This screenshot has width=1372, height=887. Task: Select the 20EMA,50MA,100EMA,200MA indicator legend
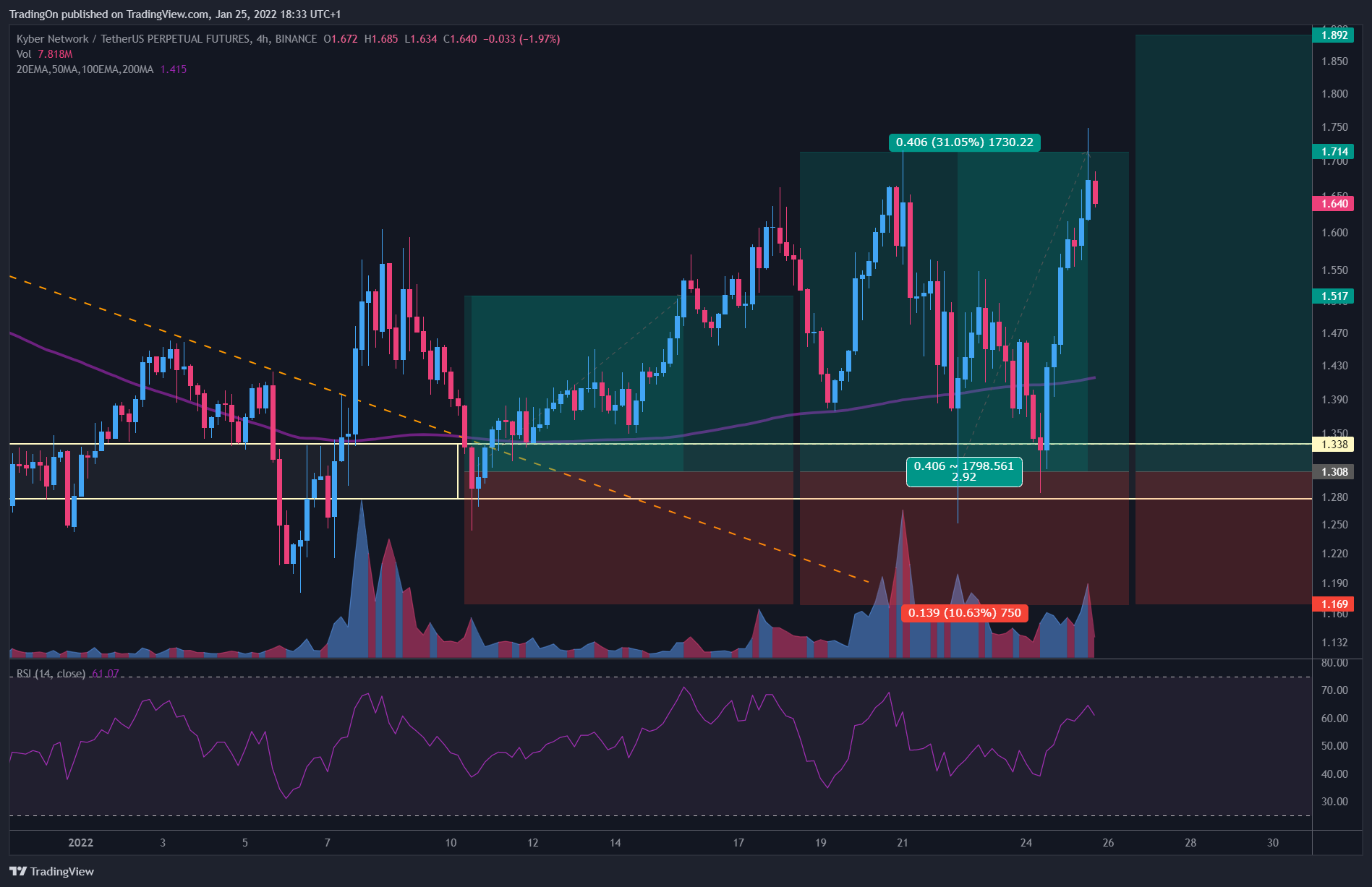[101, 69]
